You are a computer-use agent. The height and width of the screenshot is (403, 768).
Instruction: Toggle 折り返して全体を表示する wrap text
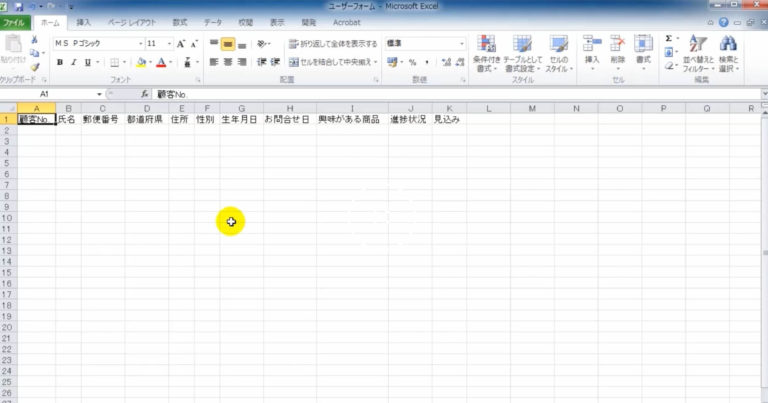tap(333, 44)
